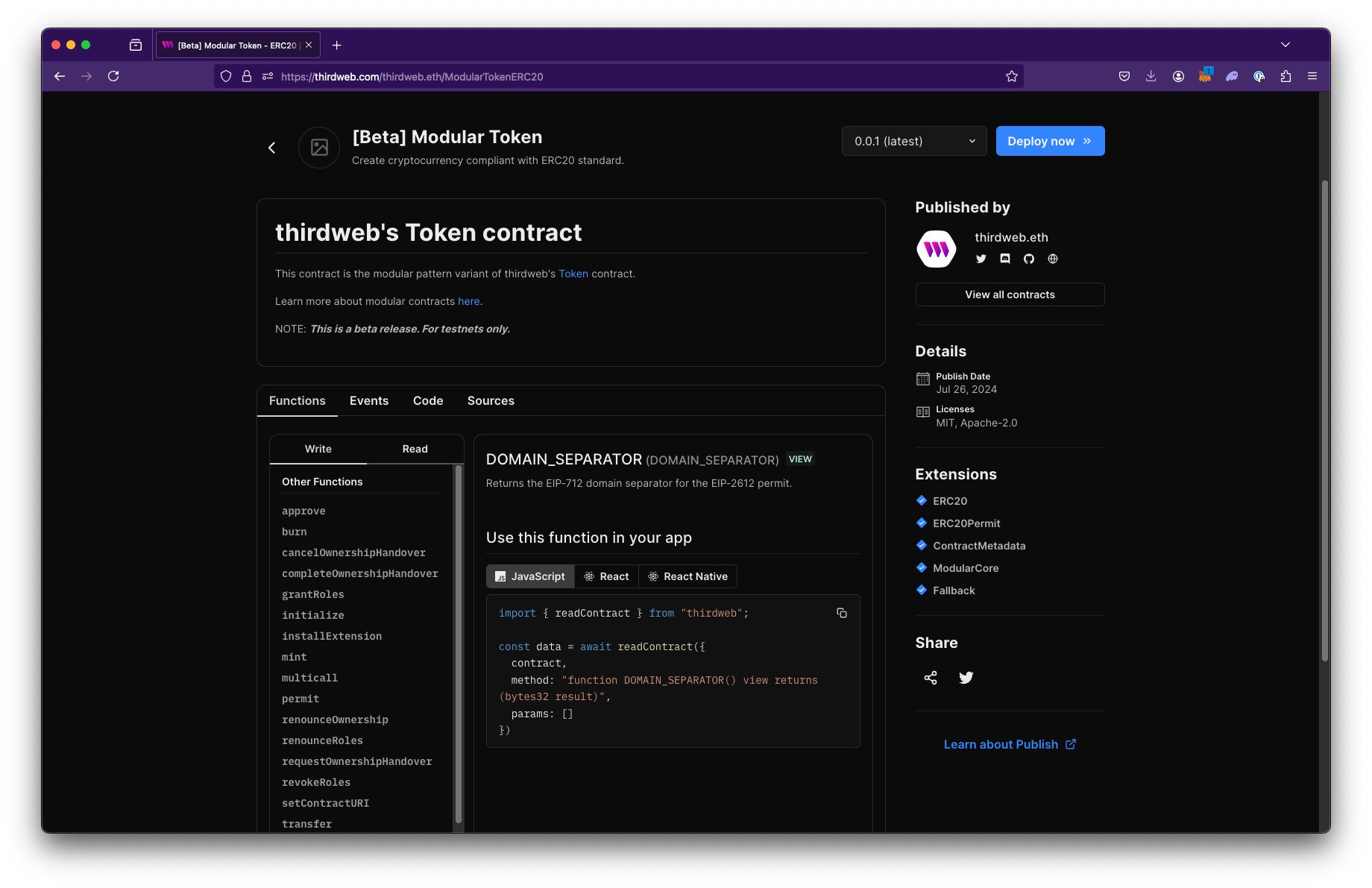Go back using the browser back arrow
1372x888 pixels.
click(x=60, y=76)
